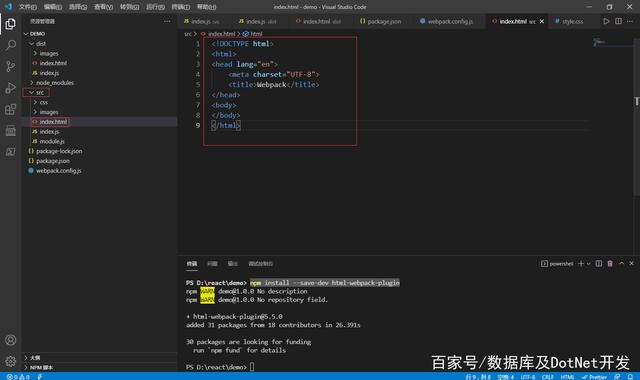The height and width of the screenshot is (380, 640).
Task: Click the feedback icon in status bar
Action: pyautogui.click(x=617, y=377)
